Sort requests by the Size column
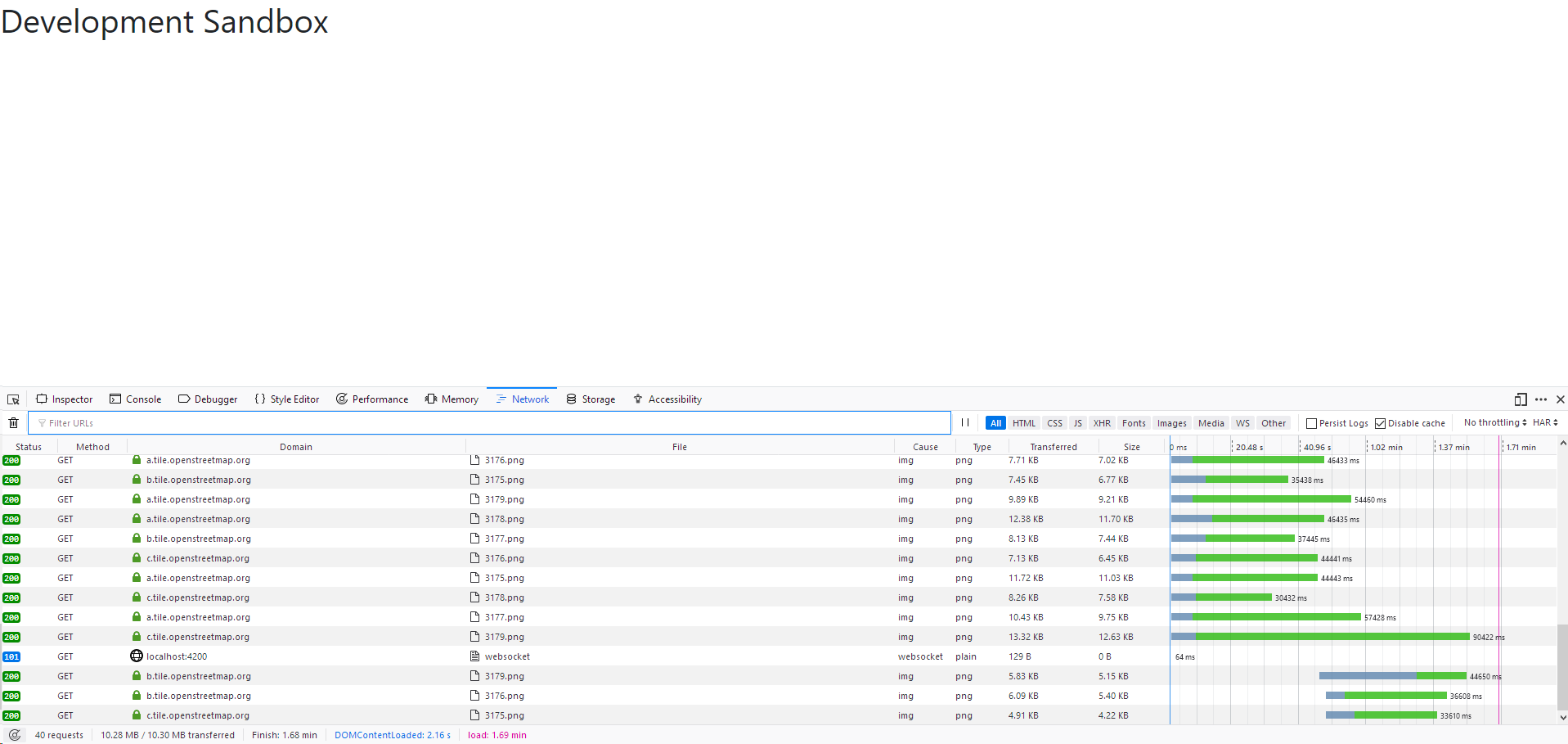 pyautogui.click(x=1132, y=447)
